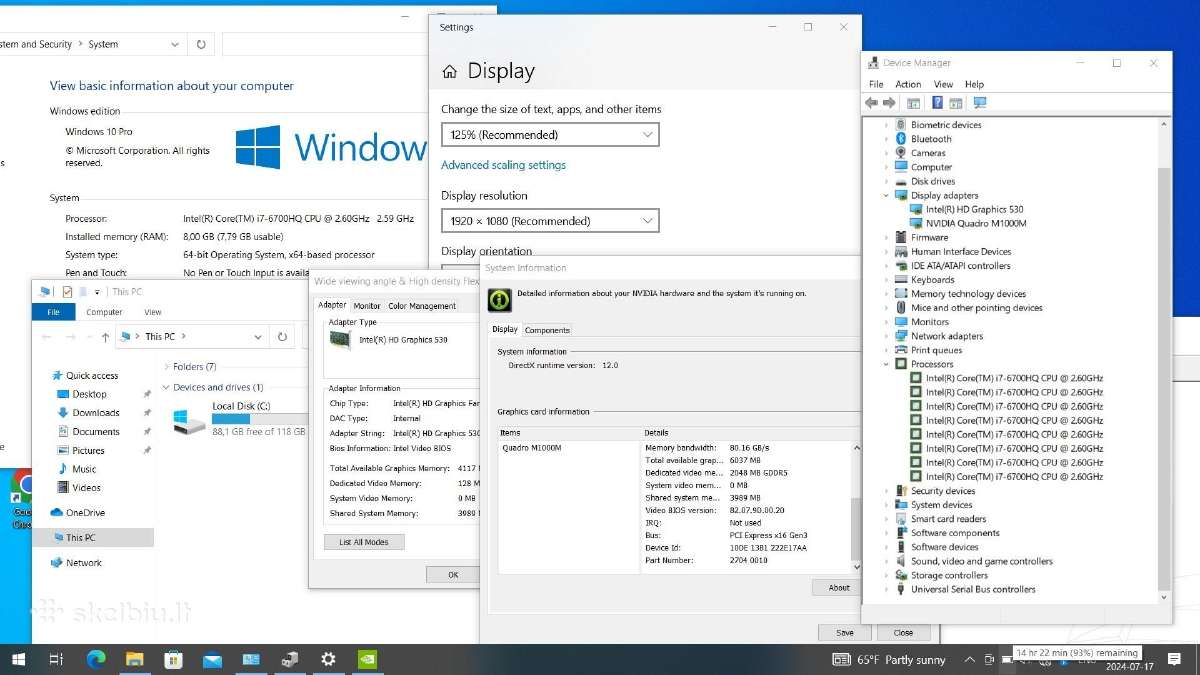Click the This PC address bar path field

click(190, 337)
